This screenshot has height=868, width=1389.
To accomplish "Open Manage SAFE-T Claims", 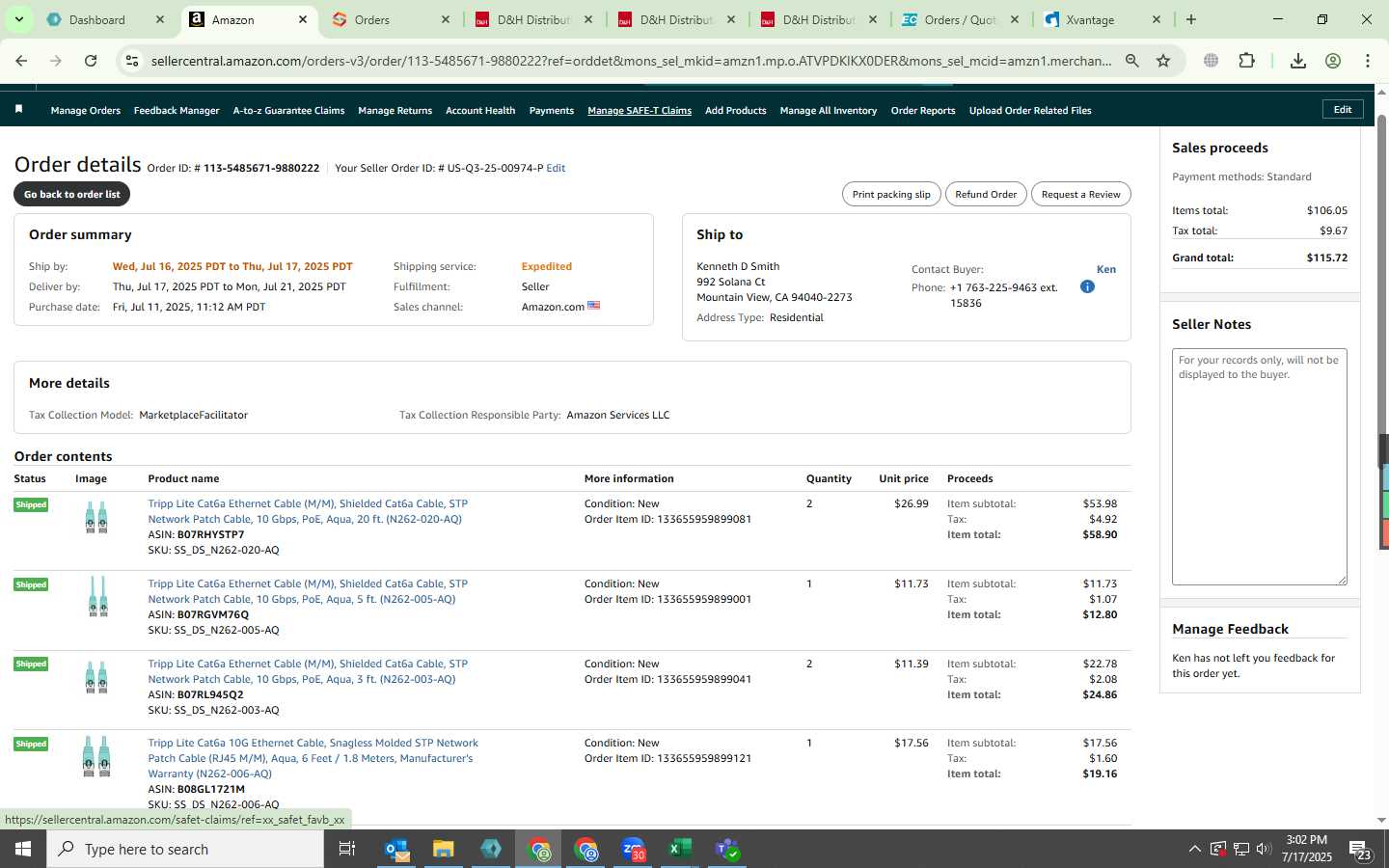I will click(x=640, y=111).
